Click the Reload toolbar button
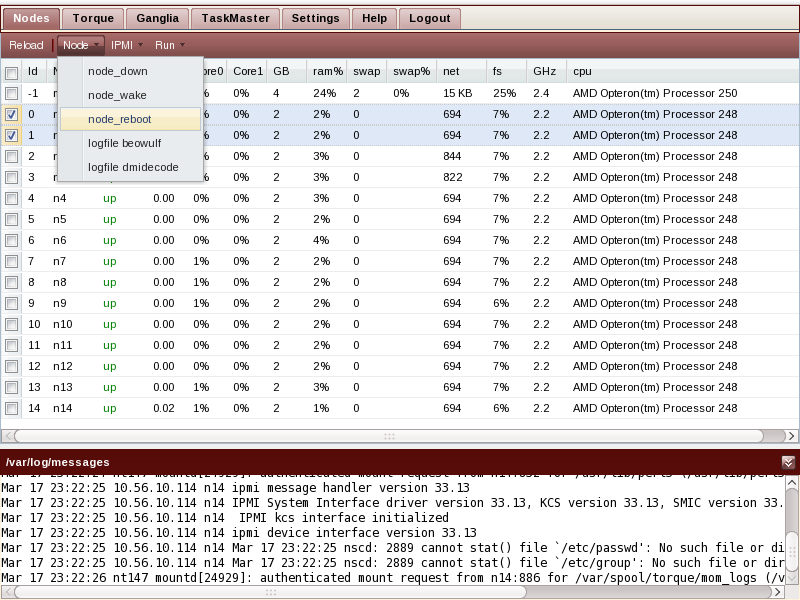The height and width of the screenshot is (600, 800). coord(26,45)
